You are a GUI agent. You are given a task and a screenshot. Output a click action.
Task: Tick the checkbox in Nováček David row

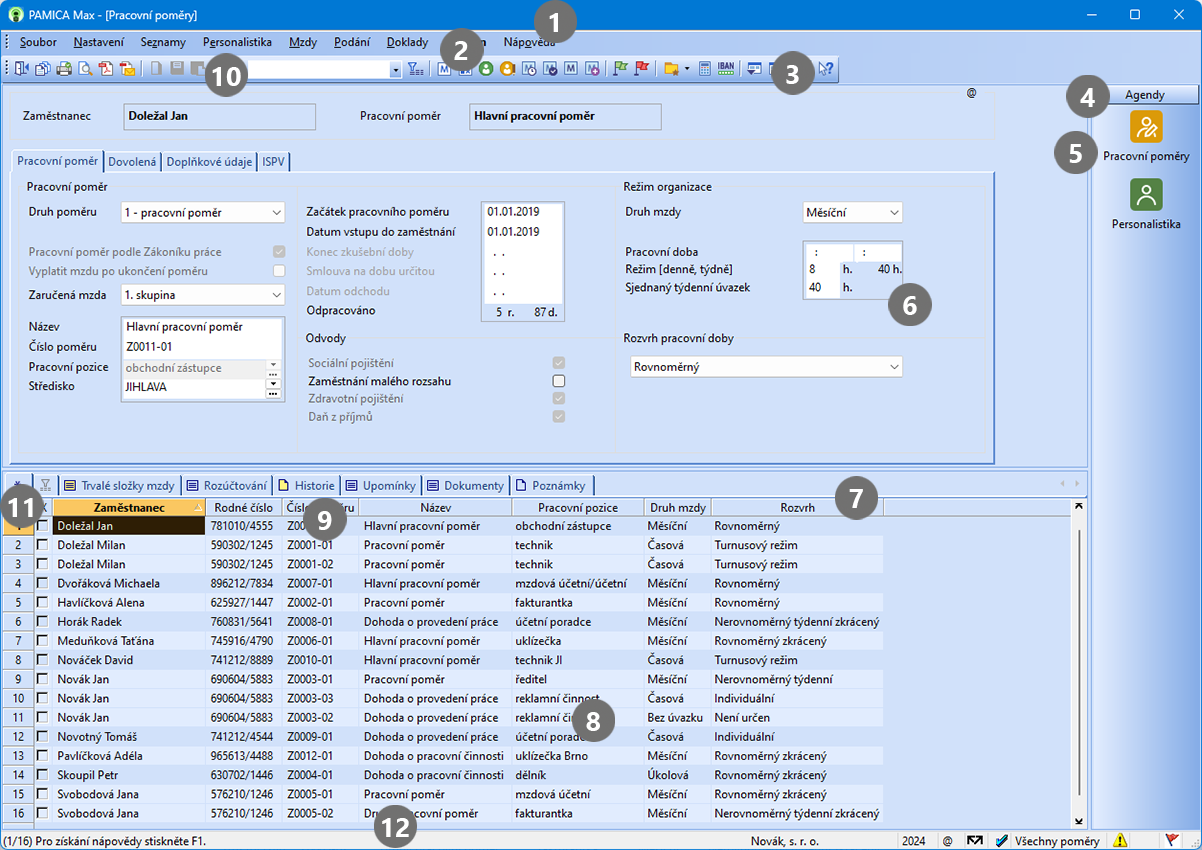point(43,660)
